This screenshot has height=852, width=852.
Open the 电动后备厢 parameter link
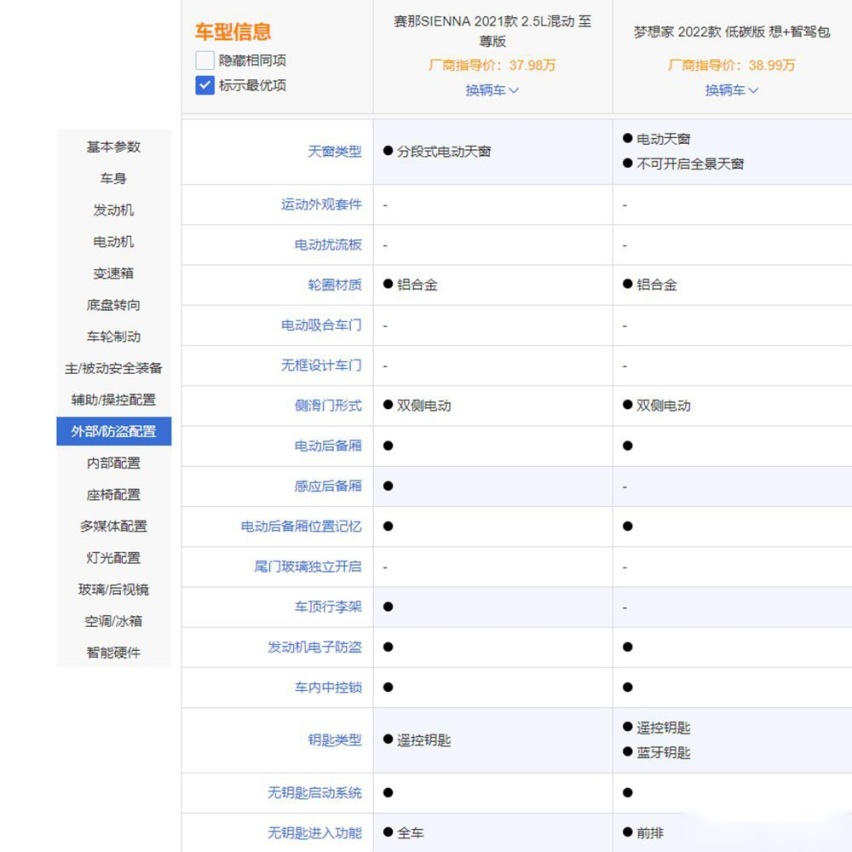point(328,446)
